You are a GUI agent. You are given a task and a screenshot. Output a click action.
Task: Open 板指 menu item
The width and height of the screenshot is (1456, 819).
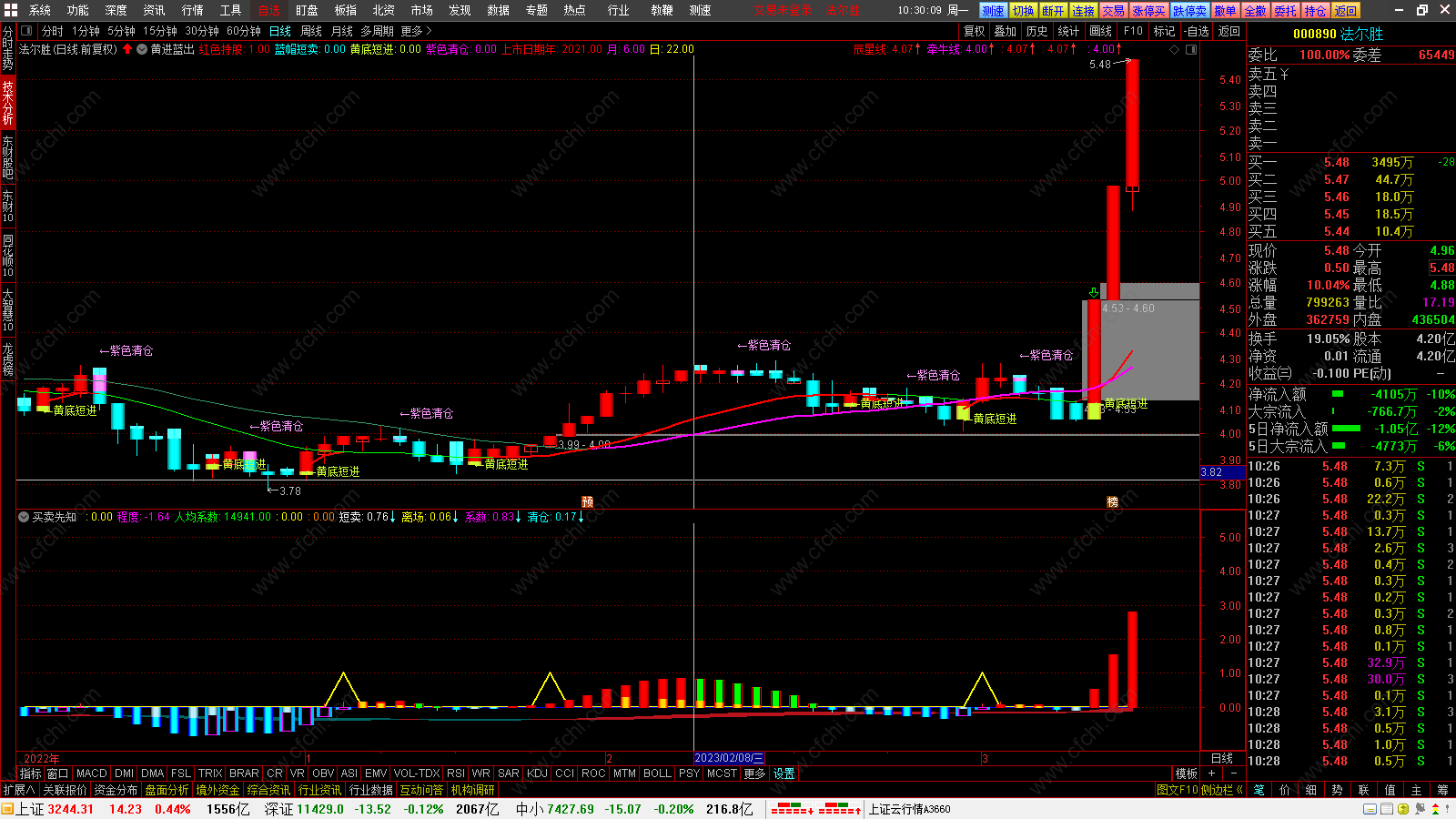[x=346, y=10]
